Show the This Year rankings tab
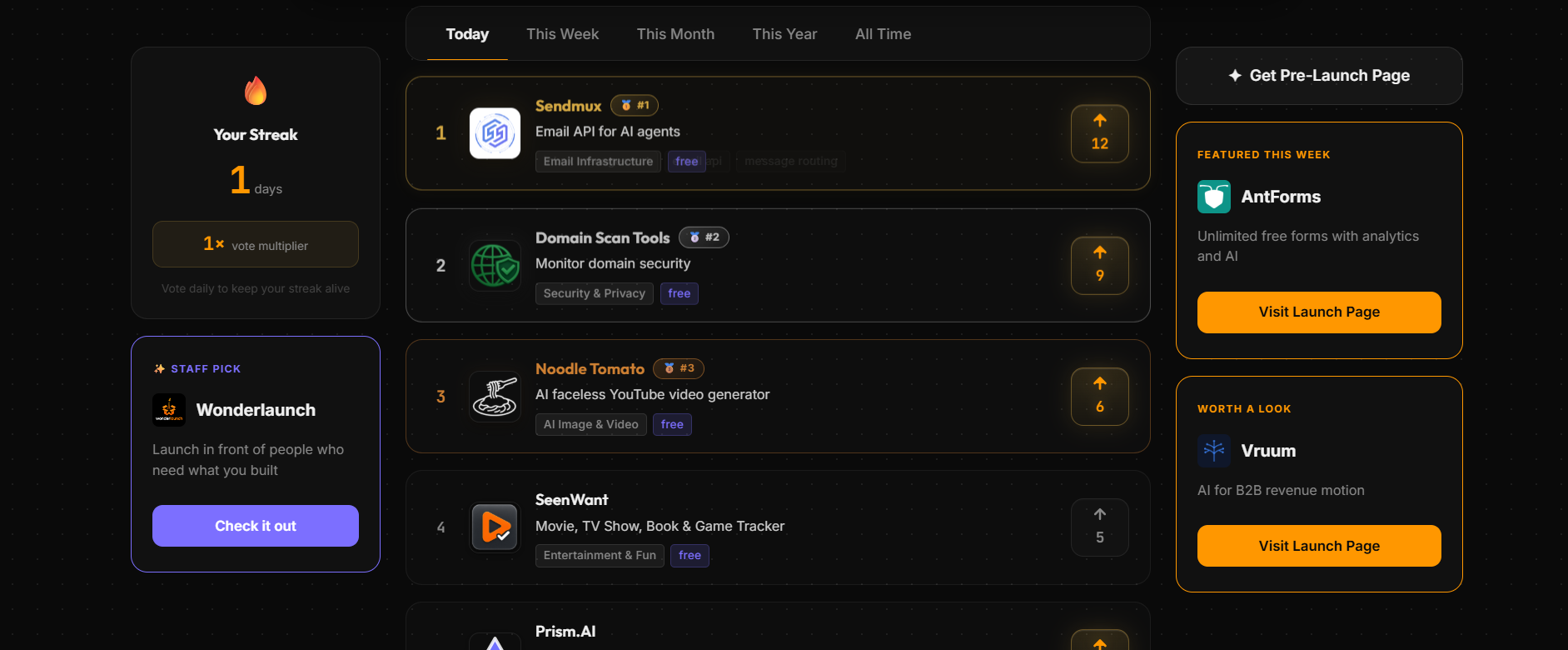 784,34
